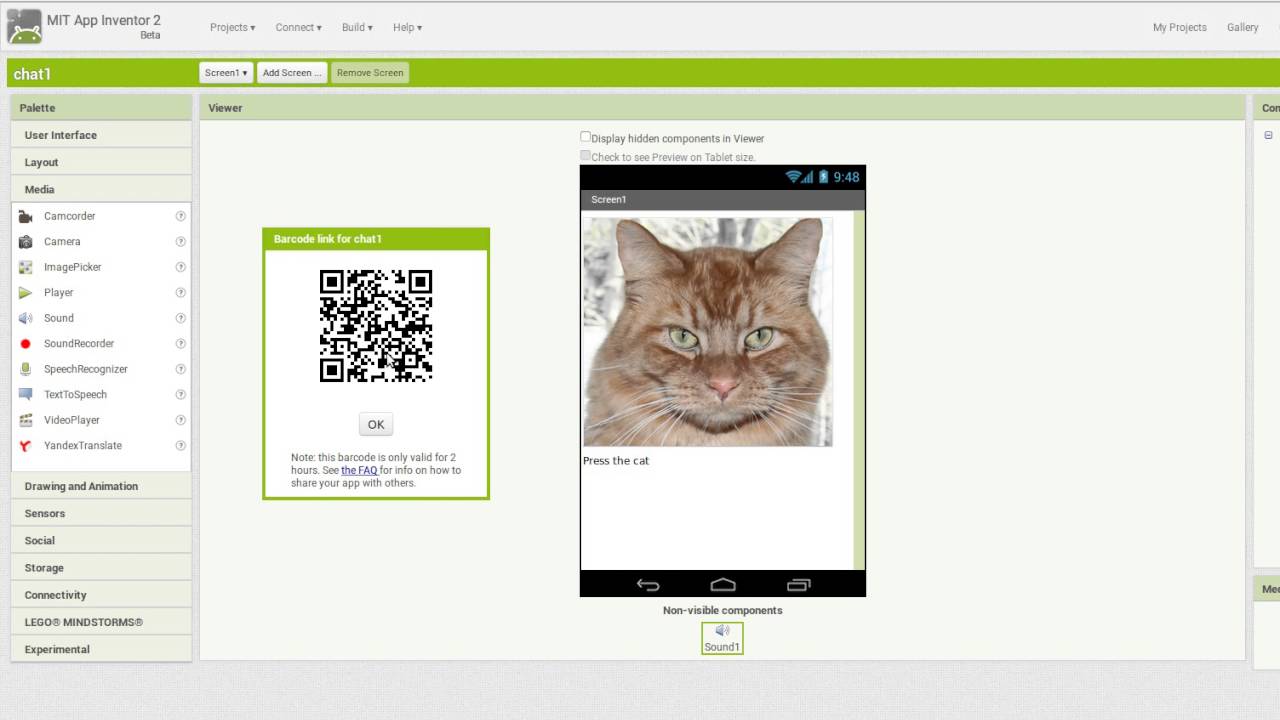Expand the LEGO MINDSTORMS palette section
The image size is (1280, 720).
(x=101, y=622)
